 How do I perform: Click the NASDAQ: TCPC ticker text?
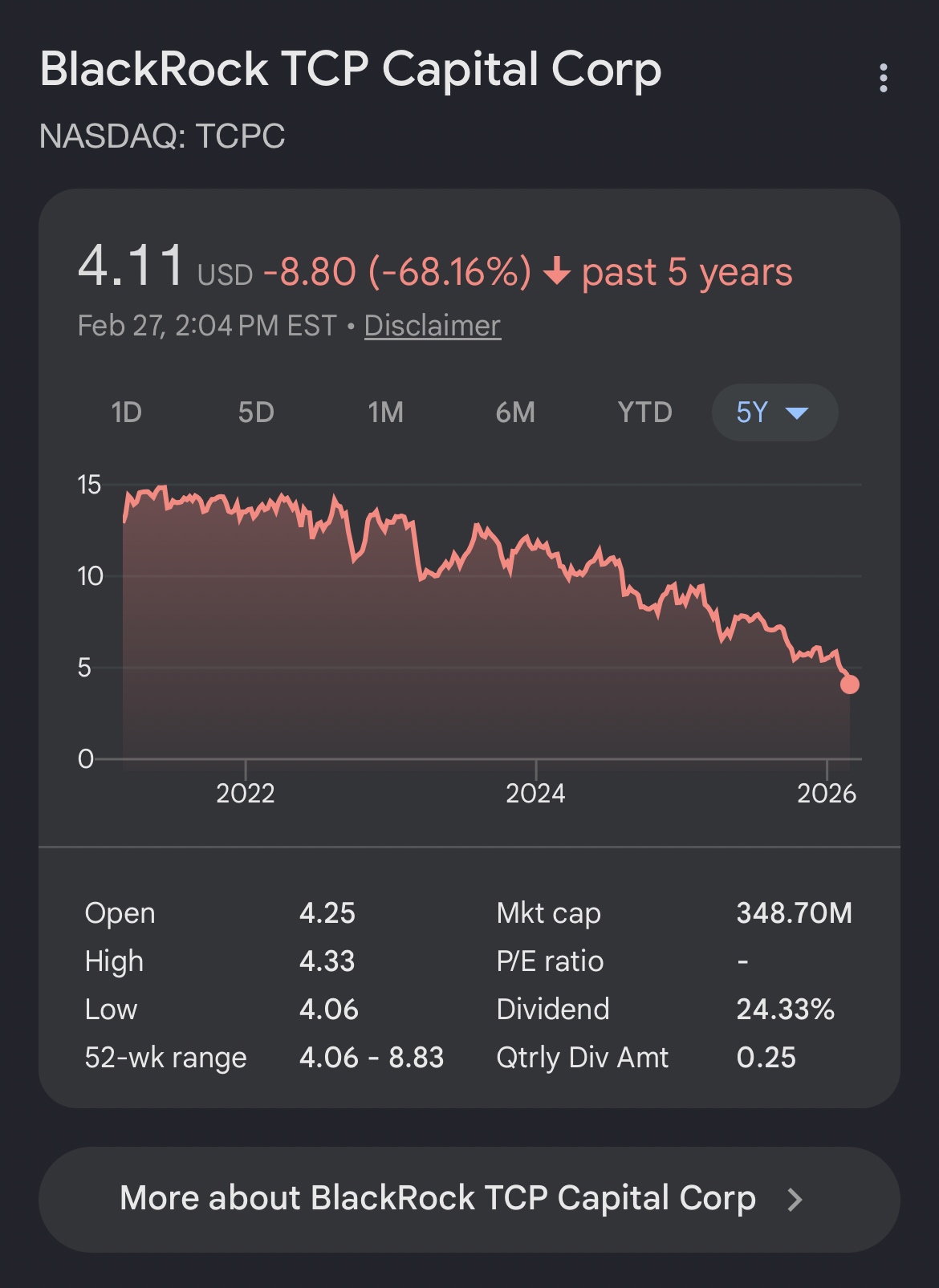click(x=162, y=136)
